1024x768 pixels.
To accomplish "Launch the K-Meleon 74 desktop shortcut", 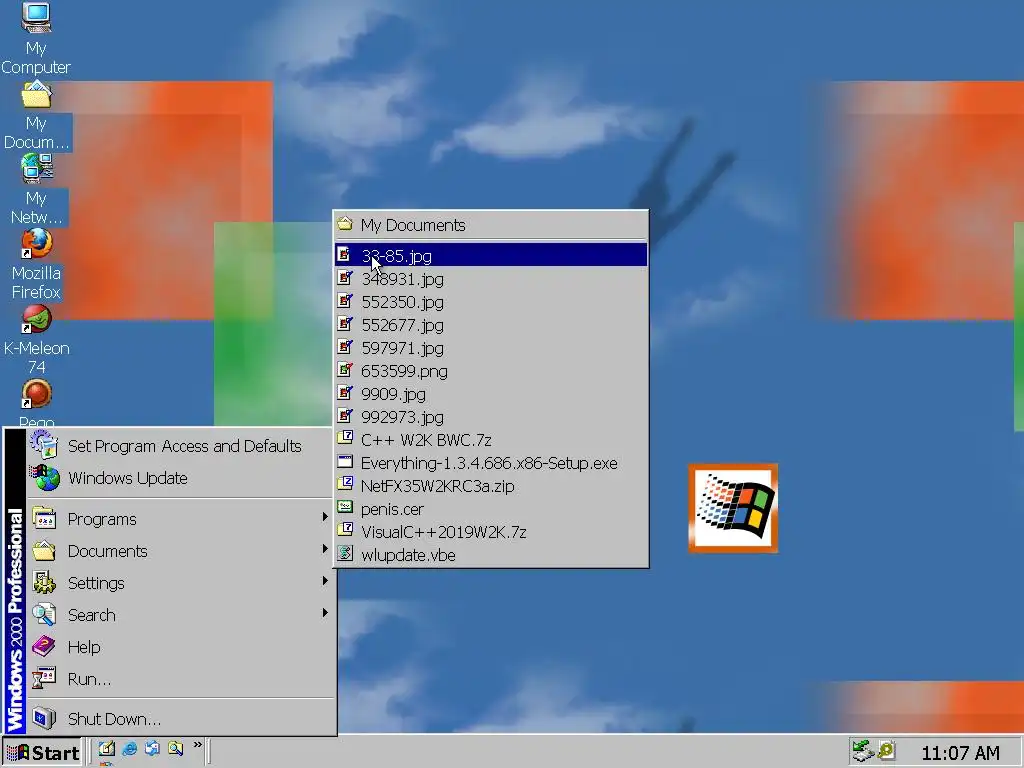I will pyautogui.click(x=36, y=340).
